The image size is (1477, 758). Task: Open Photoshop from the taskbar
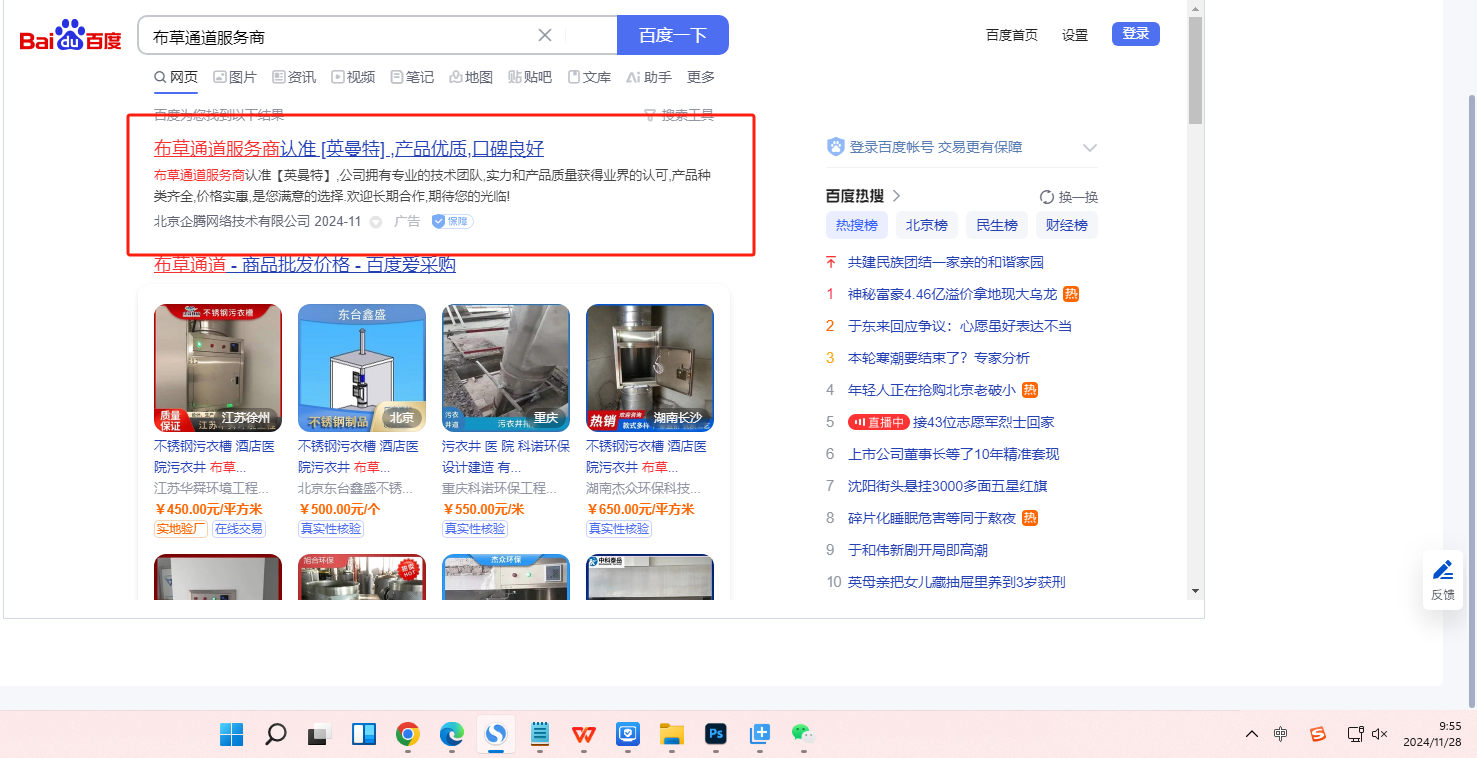click(715, 734)
